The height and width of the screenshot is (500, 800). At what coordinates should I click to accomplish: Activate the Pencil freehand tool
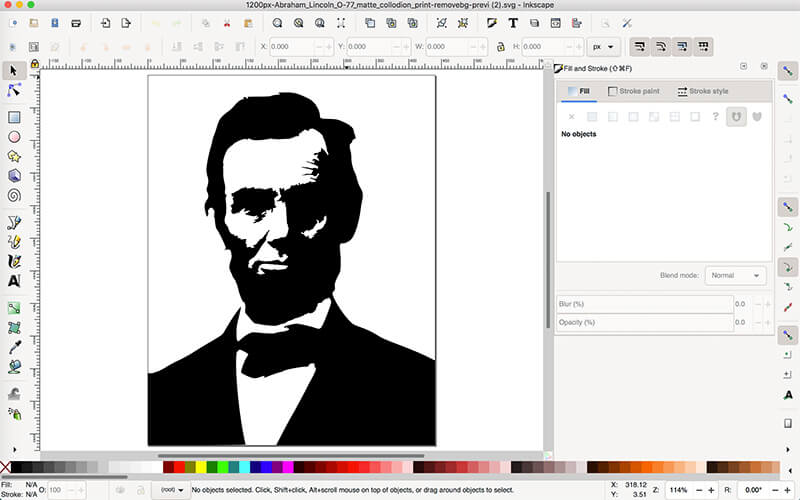[x=14, y=241]
